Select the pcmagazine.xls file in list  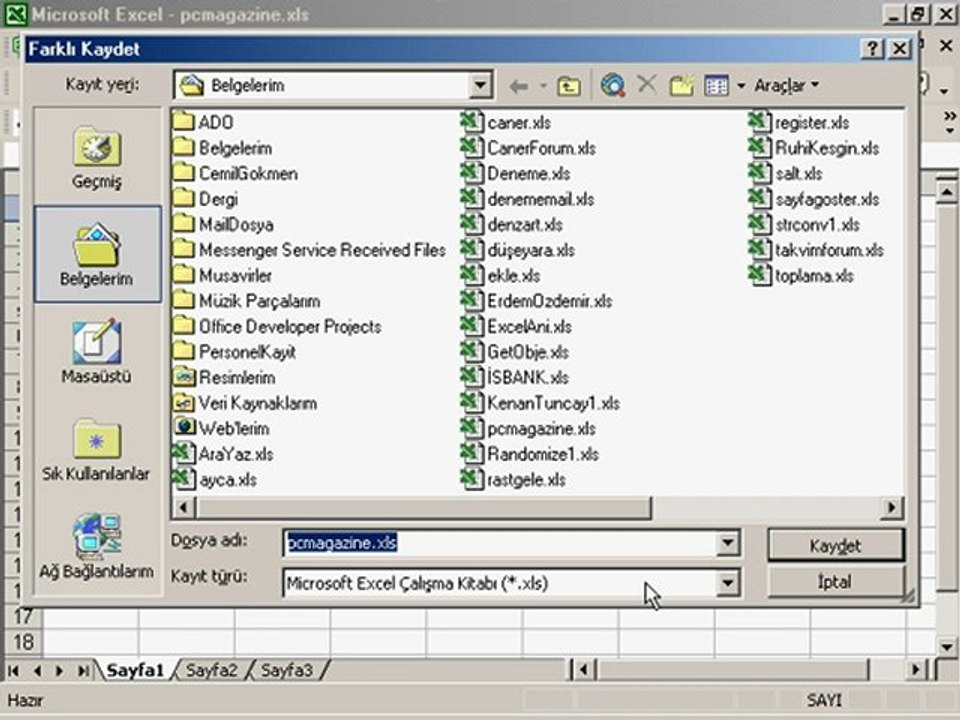coord(528,429)
